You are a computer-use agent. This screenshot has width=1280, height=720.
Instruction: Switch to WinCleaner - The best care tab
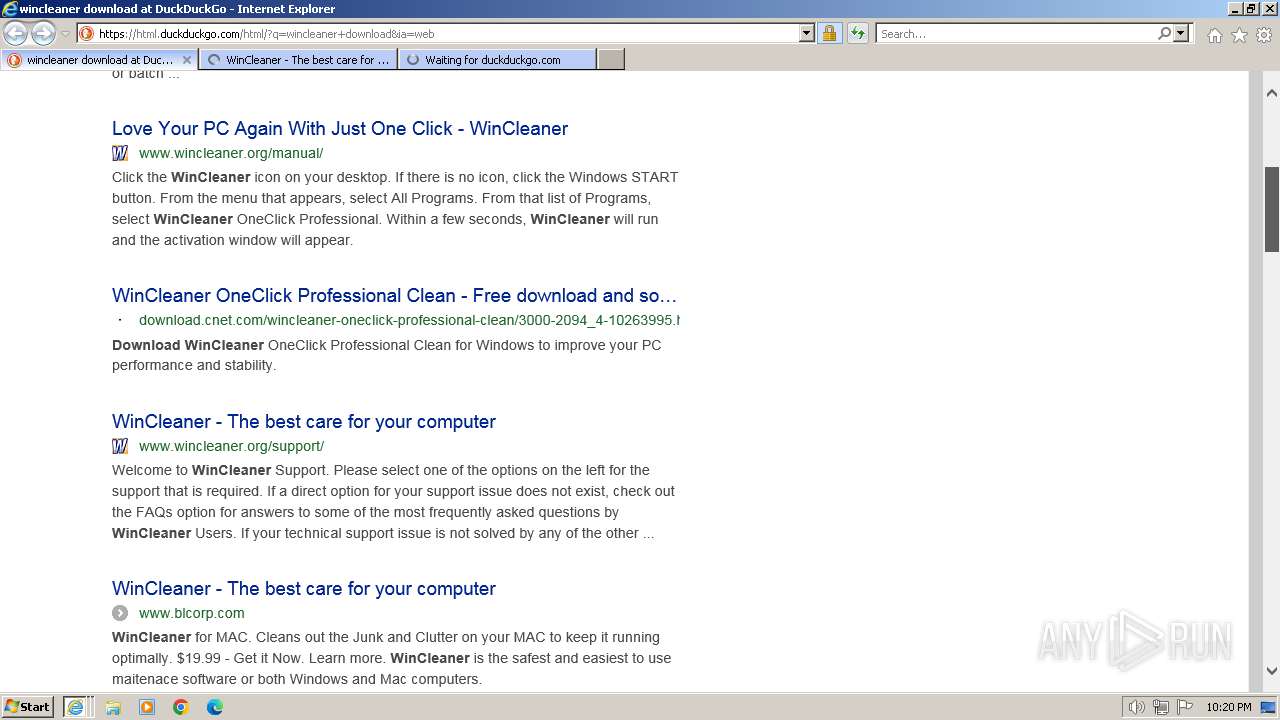pos(298,60)
